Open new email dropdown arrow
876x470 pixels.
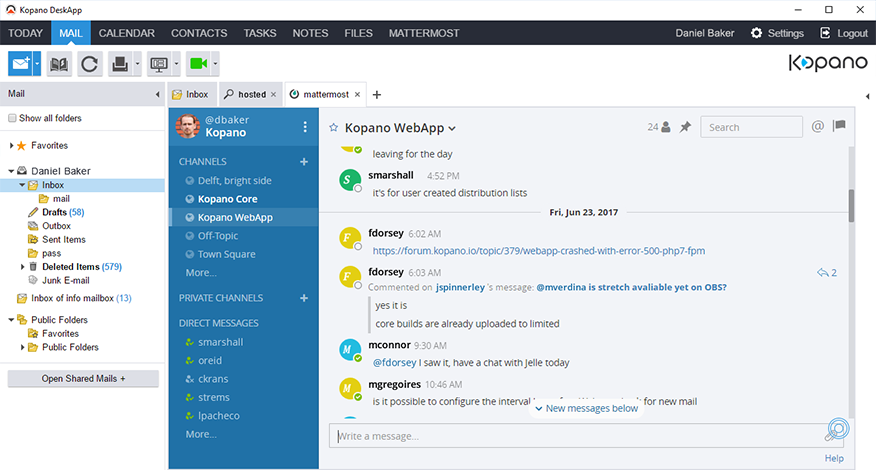37,64
